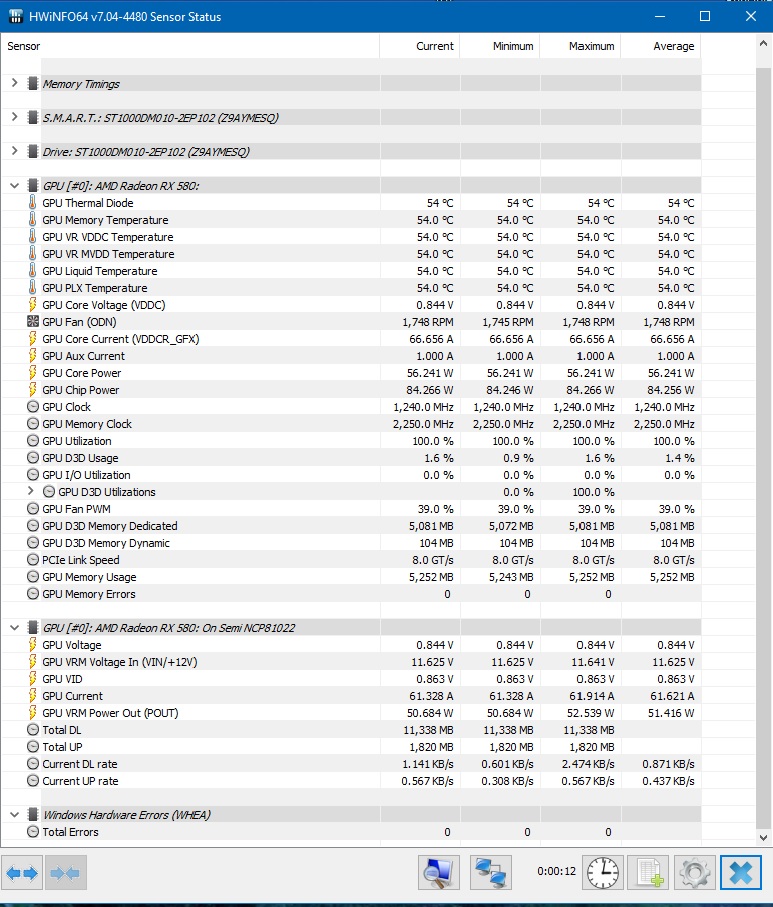This screenshot has height=907, width=773.
Task: Expand the Drive: ST1000DM010 group
Action: coord(14,152)
